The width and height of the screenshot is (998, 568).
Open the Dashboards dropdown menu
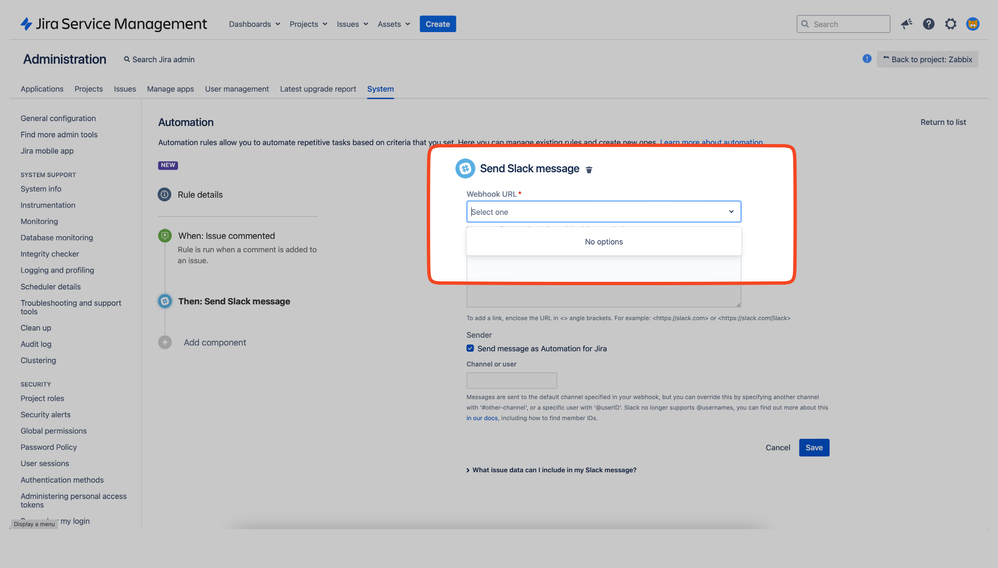pyautogui.click(x=255, y=24)
